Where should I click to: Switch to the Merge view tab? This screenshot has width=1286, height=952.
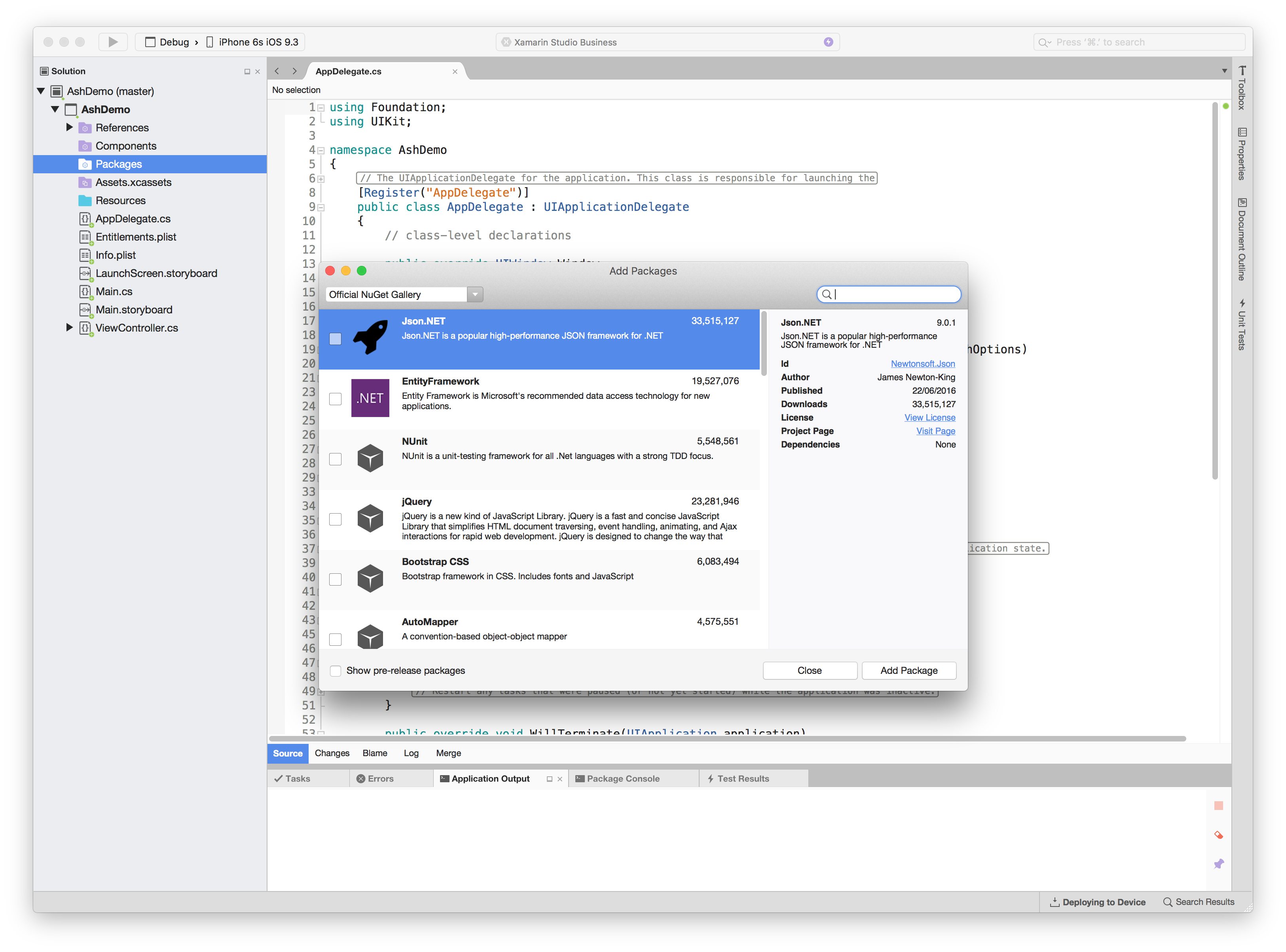448,753
